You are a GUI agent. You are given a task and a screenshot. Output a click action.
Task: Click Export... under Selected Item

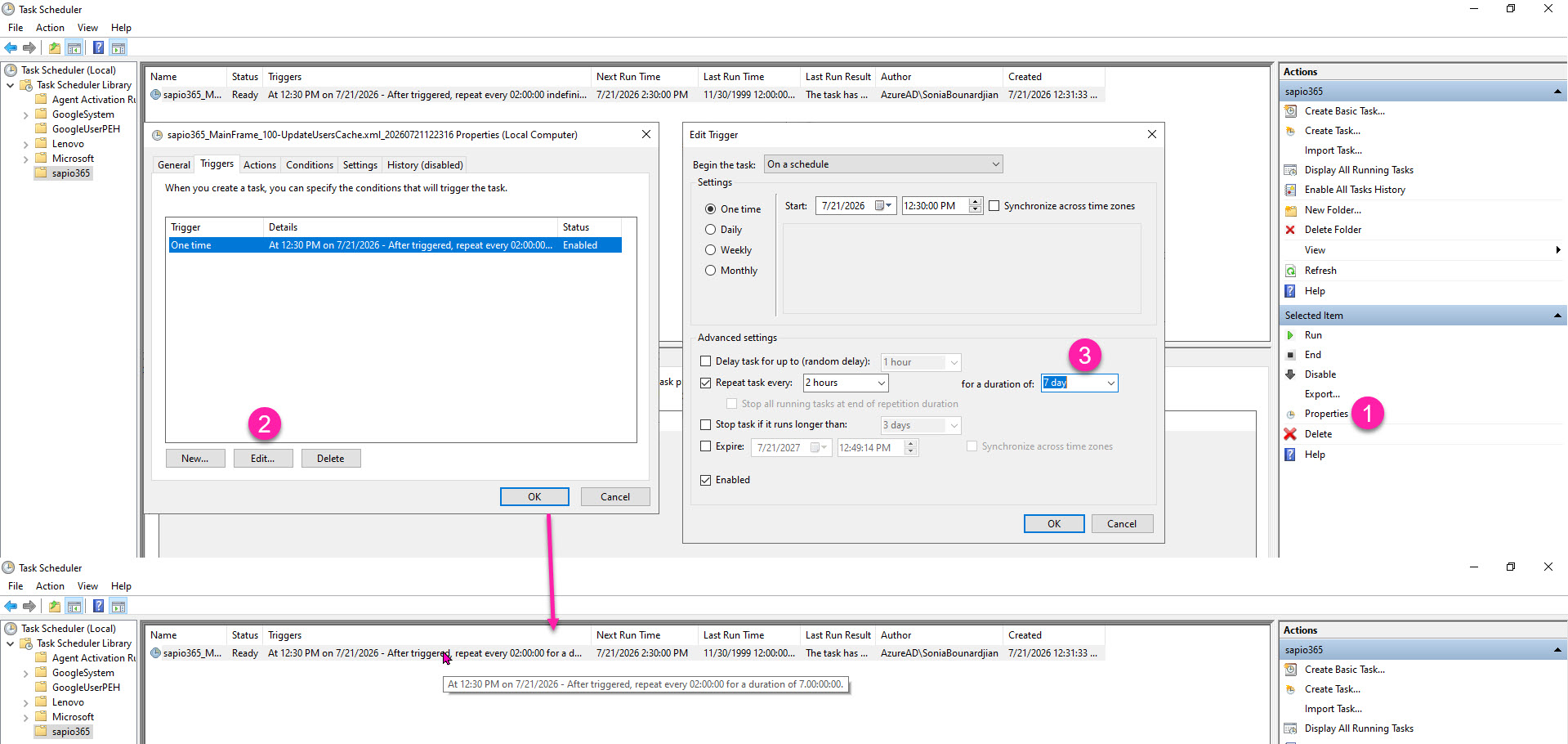1322,394
